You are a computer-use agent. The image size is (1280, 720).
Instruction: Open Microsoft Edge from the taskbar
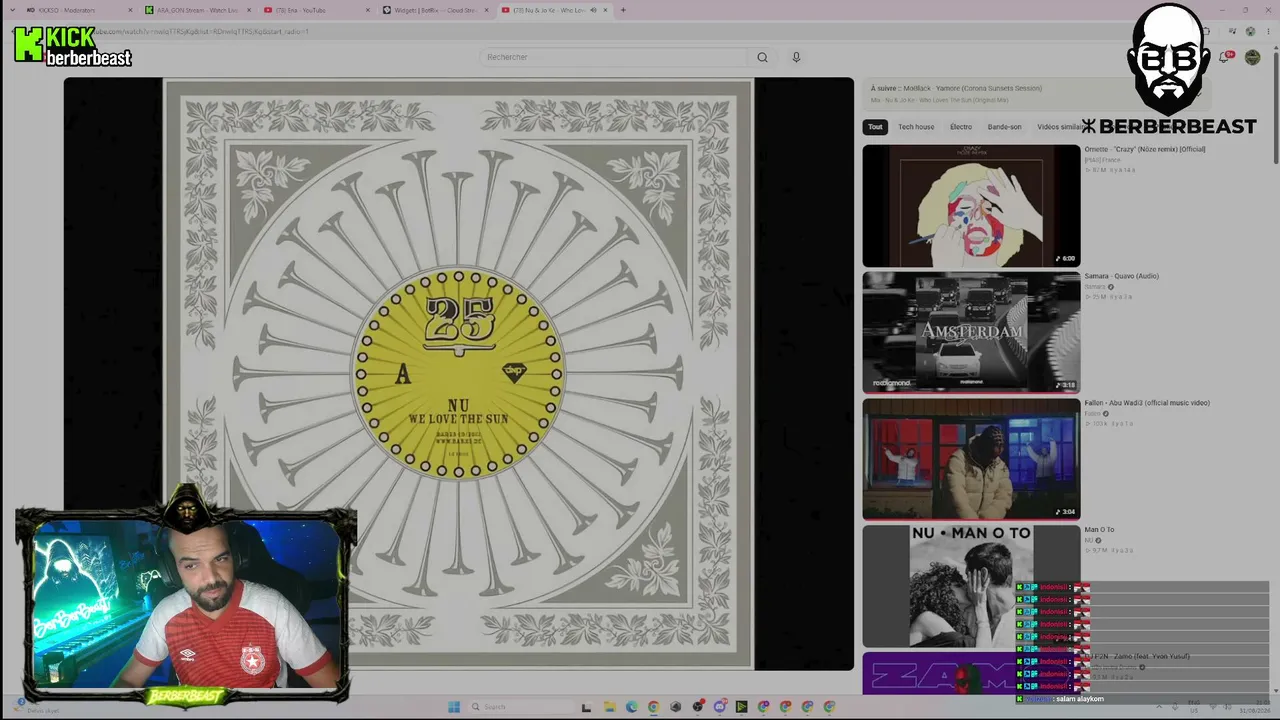coord(631,707)
